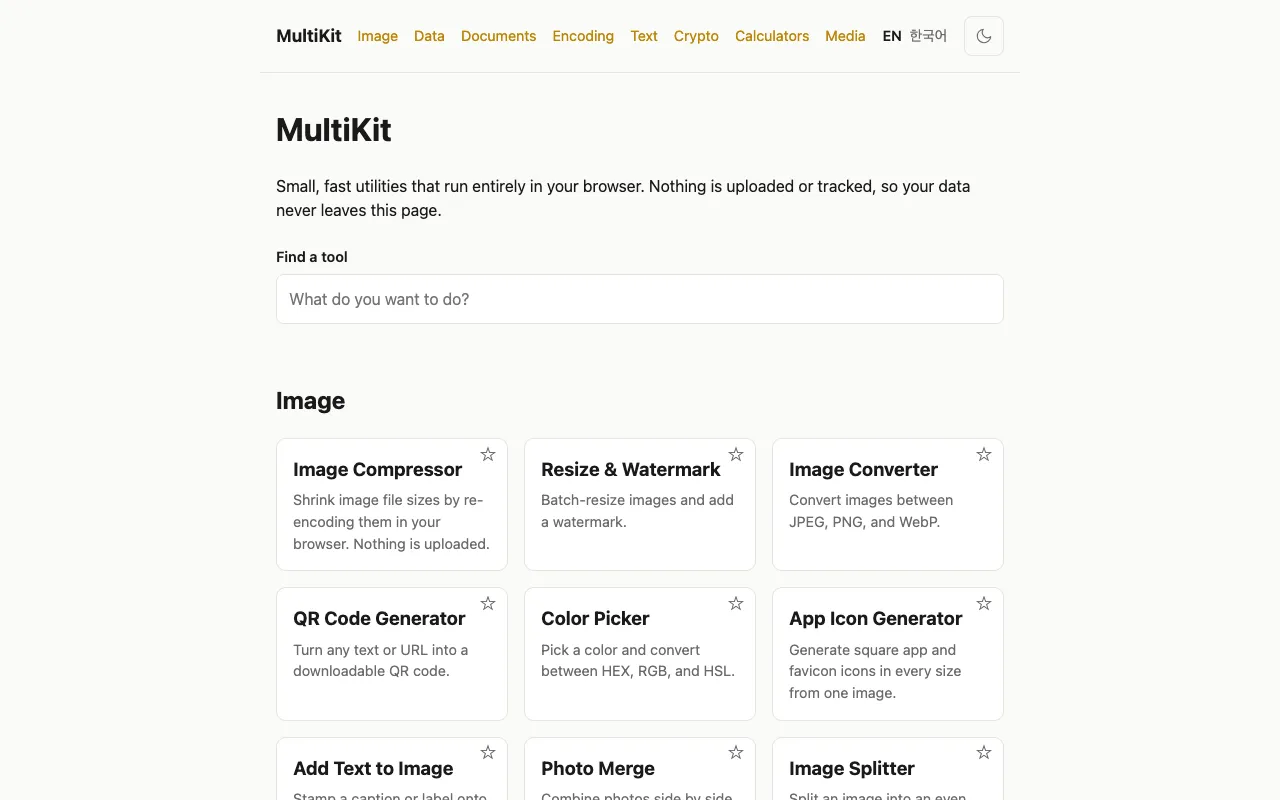Jump to the Text category
This screenshot has height=800, width=1280.
point(644,36)
